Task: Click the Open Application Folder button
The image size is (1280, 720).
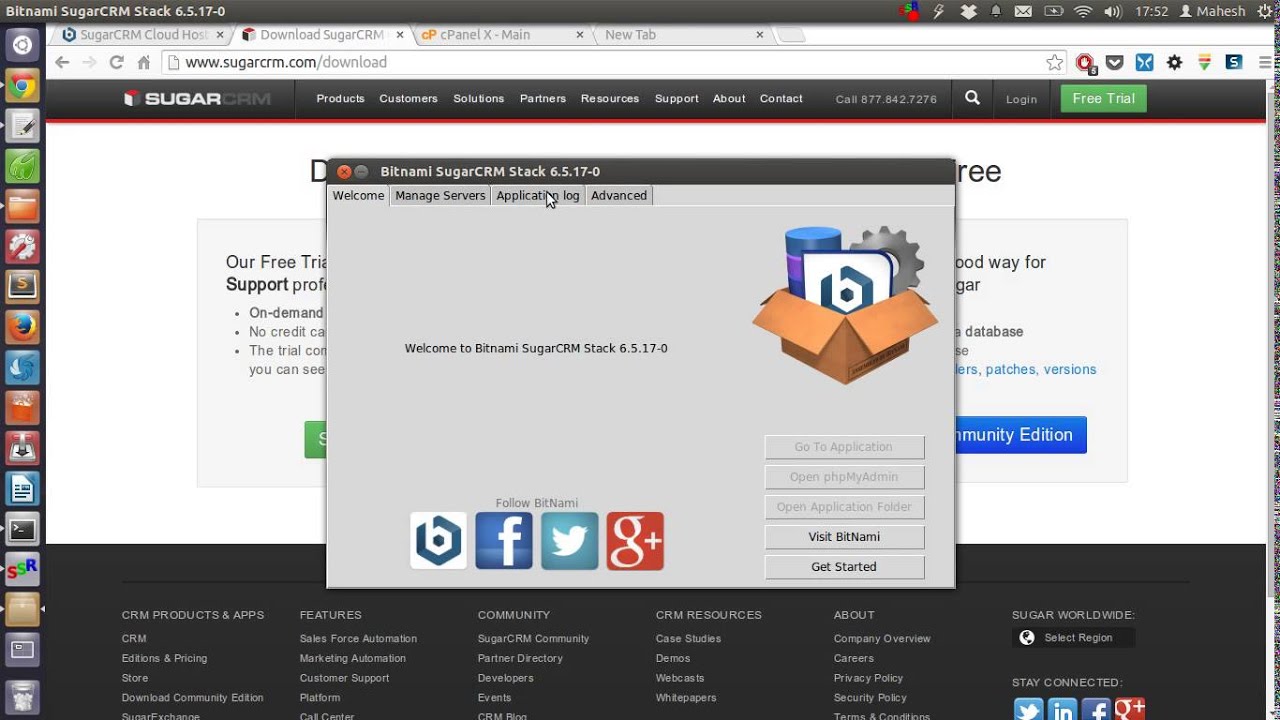Action: tap(844, 507)
